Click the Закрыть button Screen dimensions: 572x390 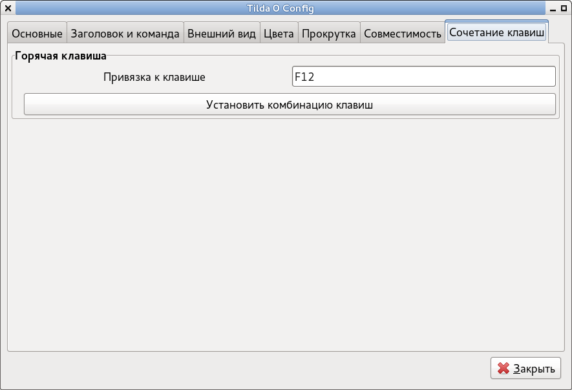(x=525, y=368)
